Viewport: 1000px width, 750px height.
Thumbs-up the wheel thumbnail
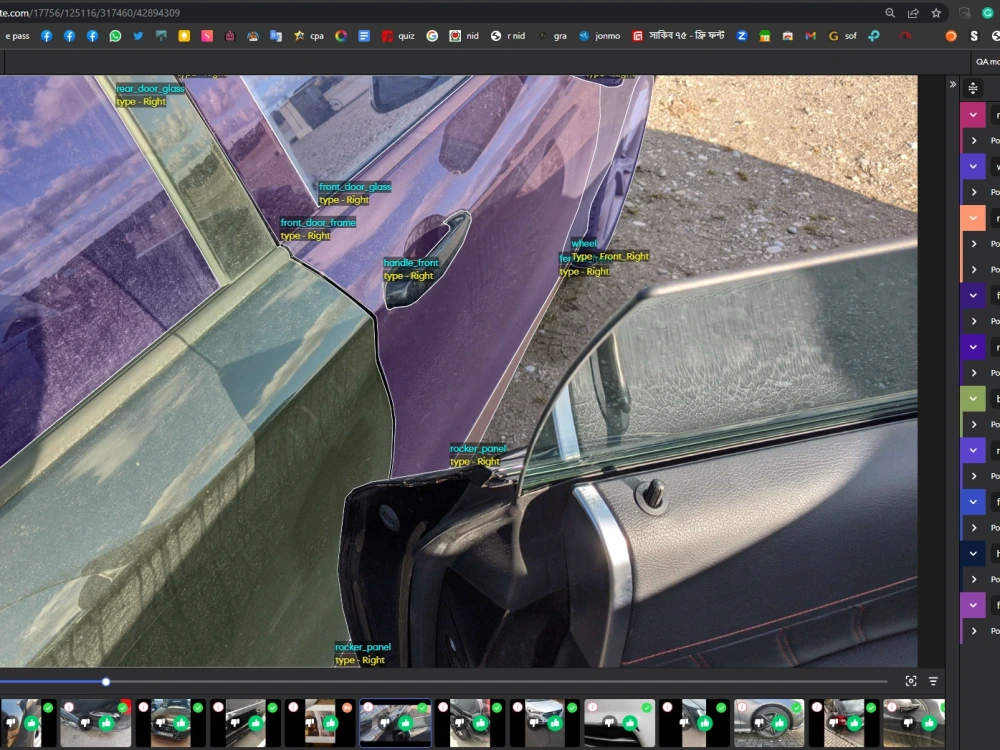click(x=779, y=723)
